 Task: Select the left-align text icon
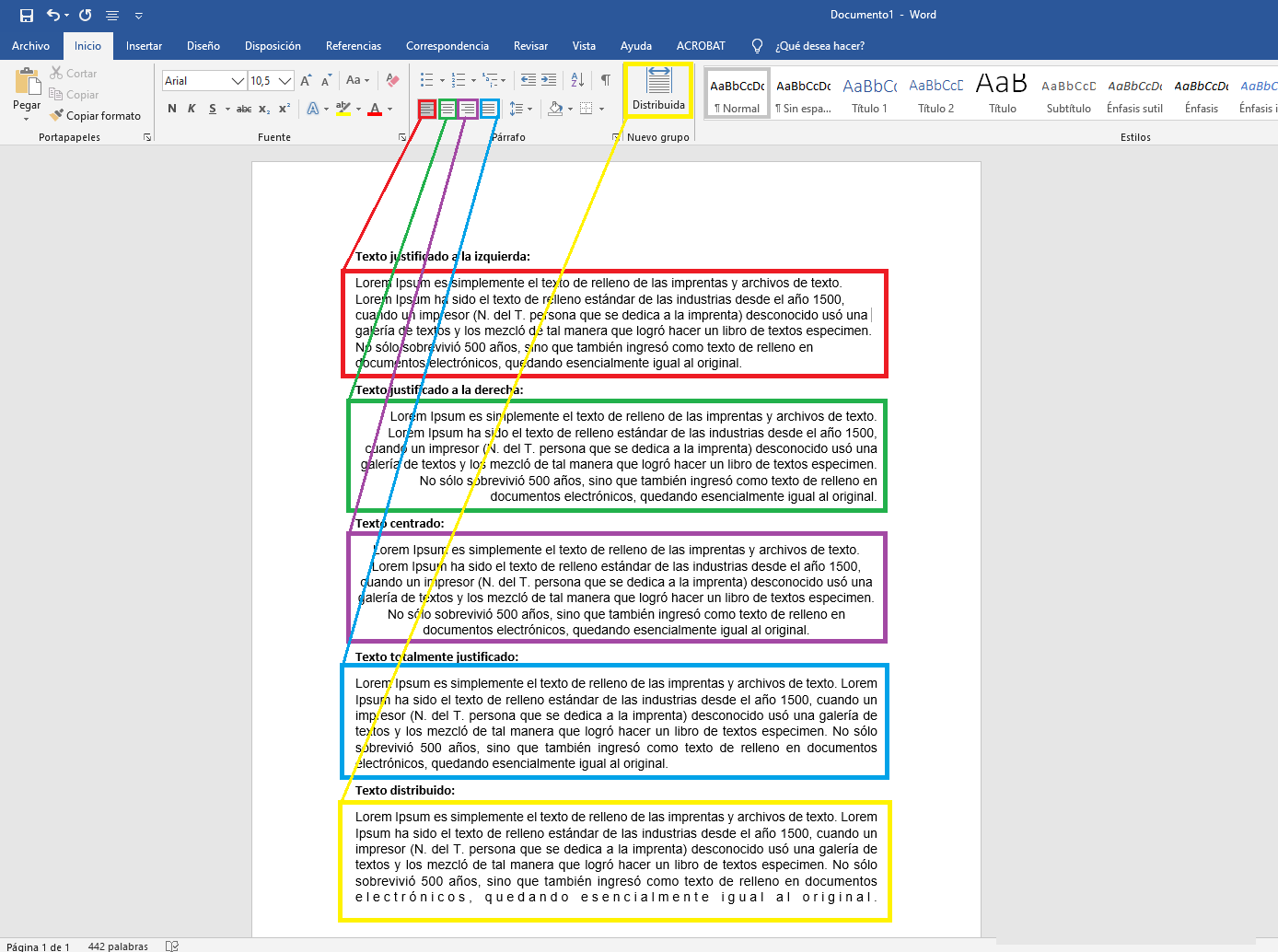point(426,108)
